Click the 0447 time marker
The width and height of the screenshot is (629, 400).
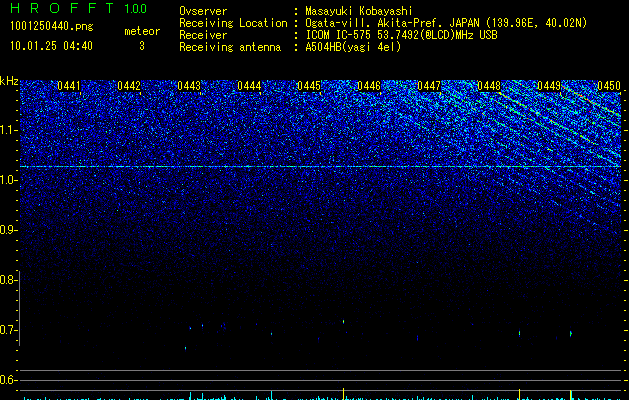pos(429,86)
